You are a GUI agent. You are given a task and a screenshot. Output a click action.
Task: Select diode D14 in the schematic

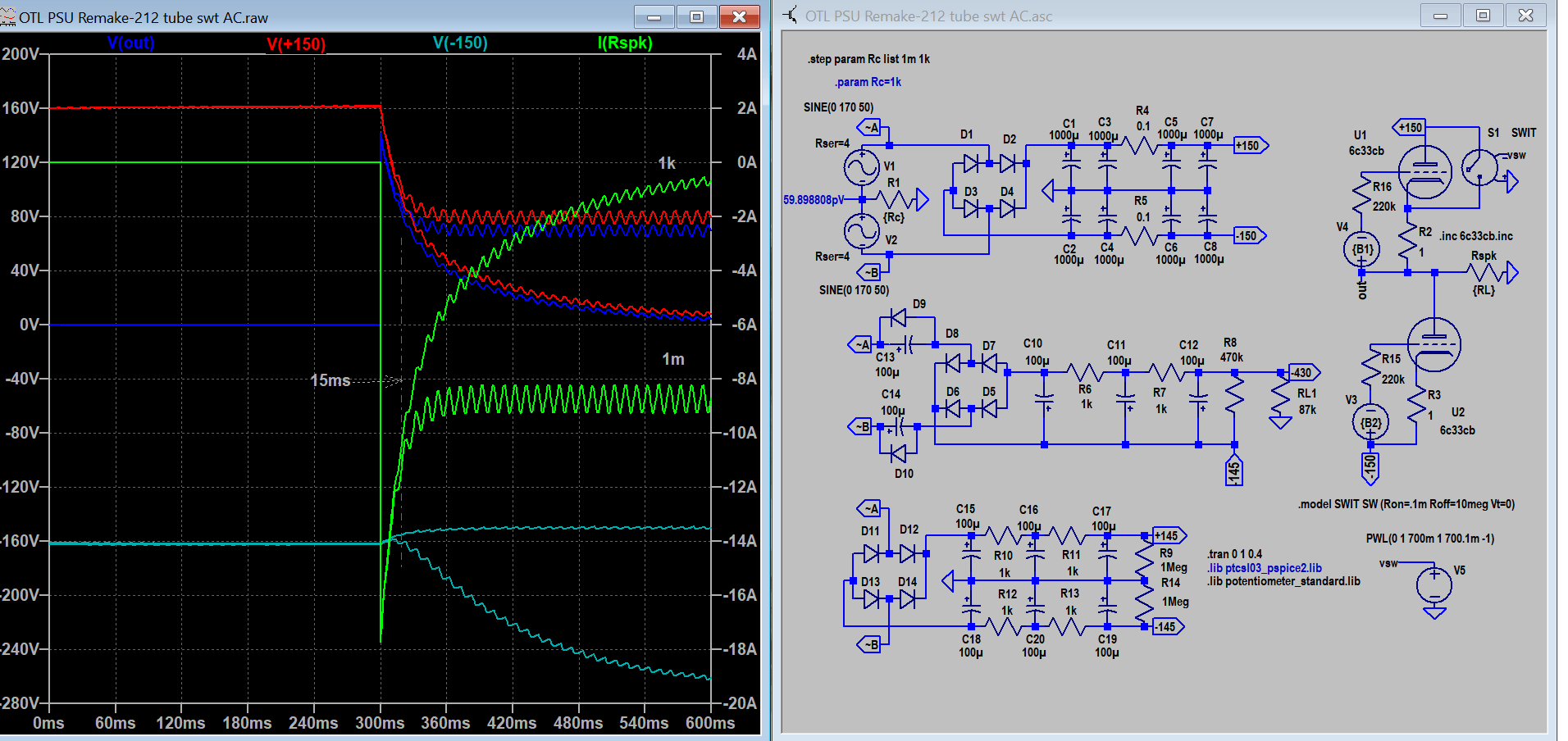click(x=907, y=600)
